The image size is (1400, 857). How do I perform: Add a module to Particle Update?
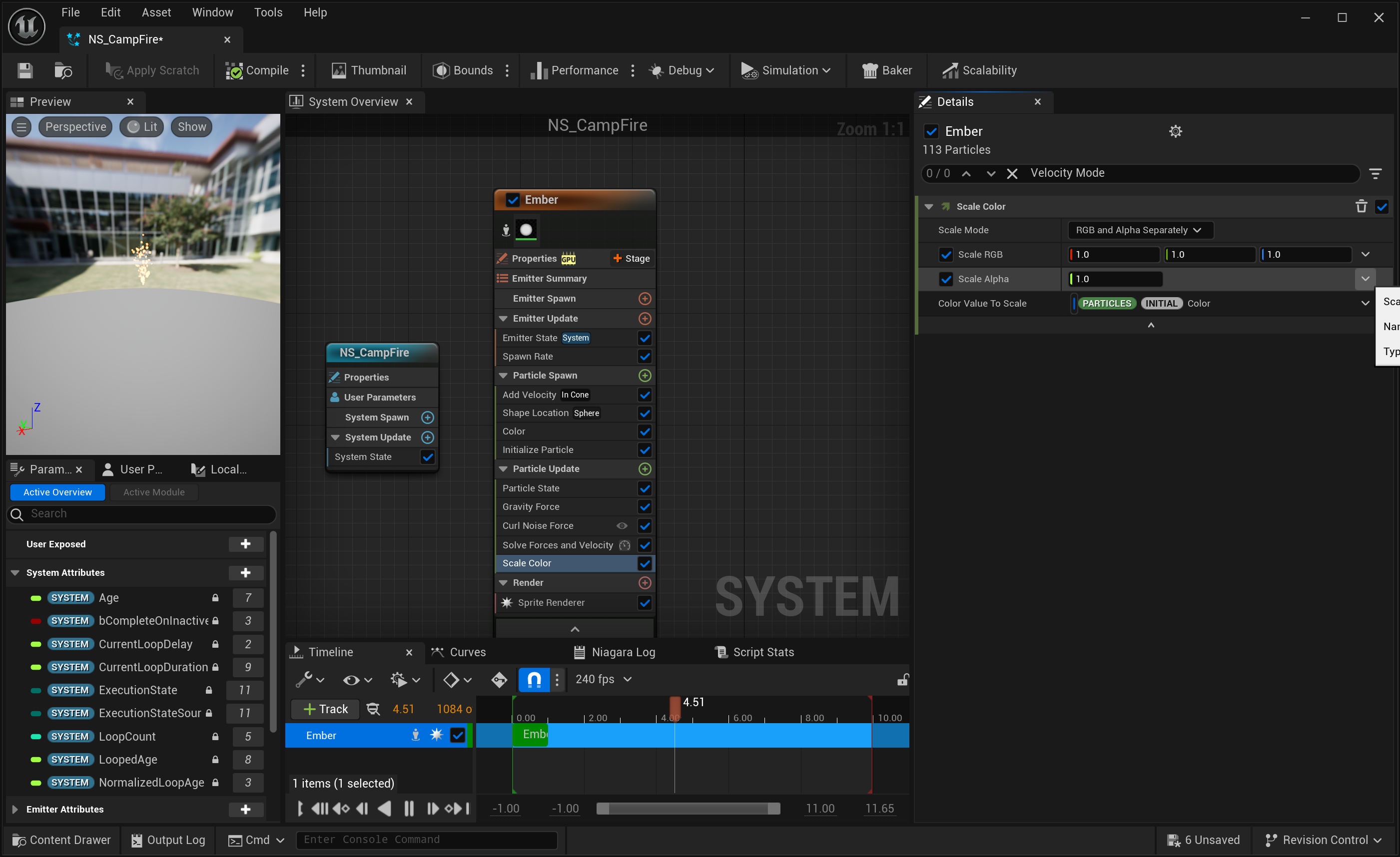645,468
